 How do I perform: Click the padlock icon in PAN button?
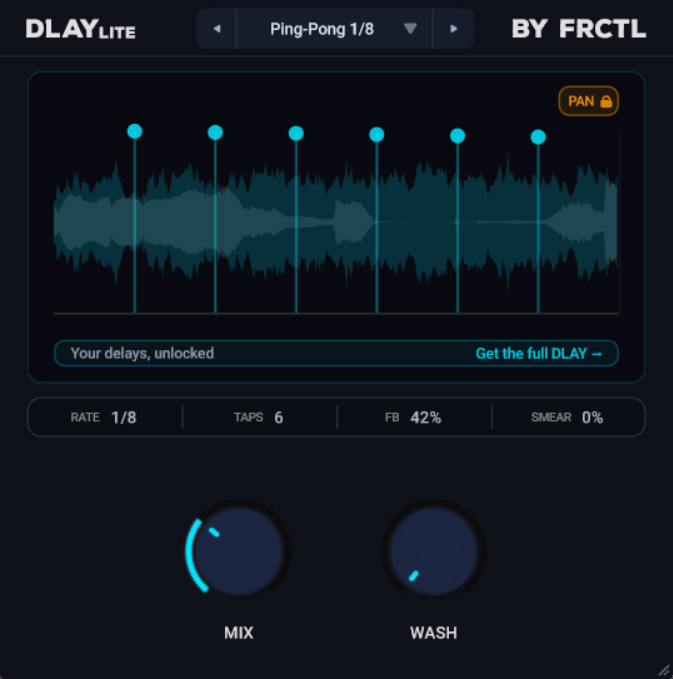tap(606, 101)
